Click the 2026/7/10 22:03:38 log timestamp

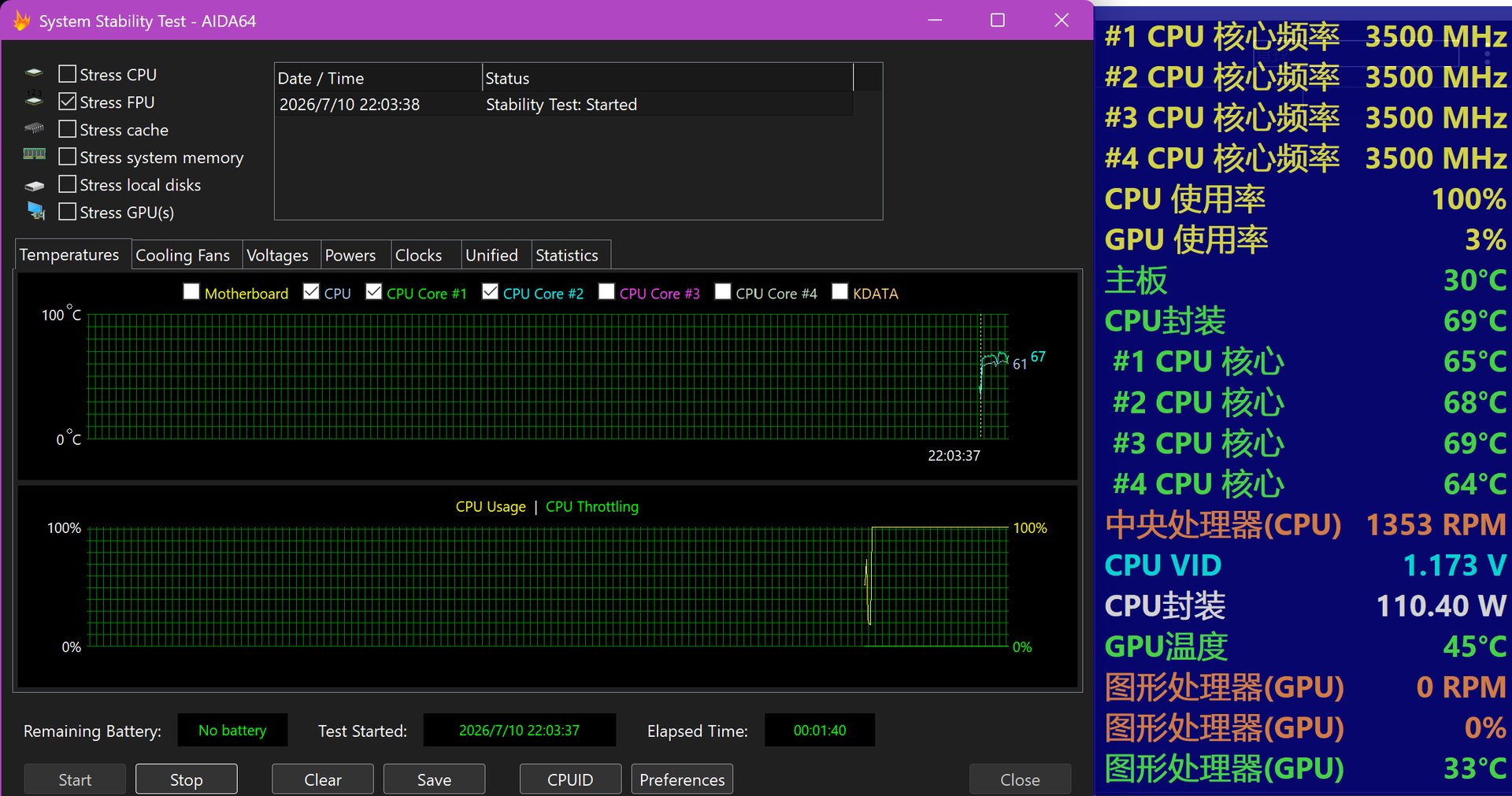coord(350,105)
